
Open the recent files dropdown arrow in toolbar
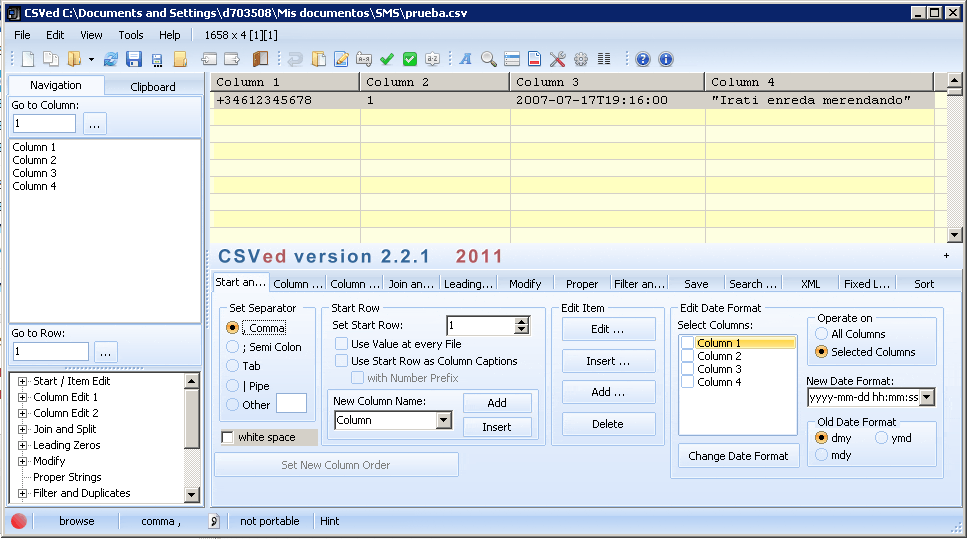91,59
